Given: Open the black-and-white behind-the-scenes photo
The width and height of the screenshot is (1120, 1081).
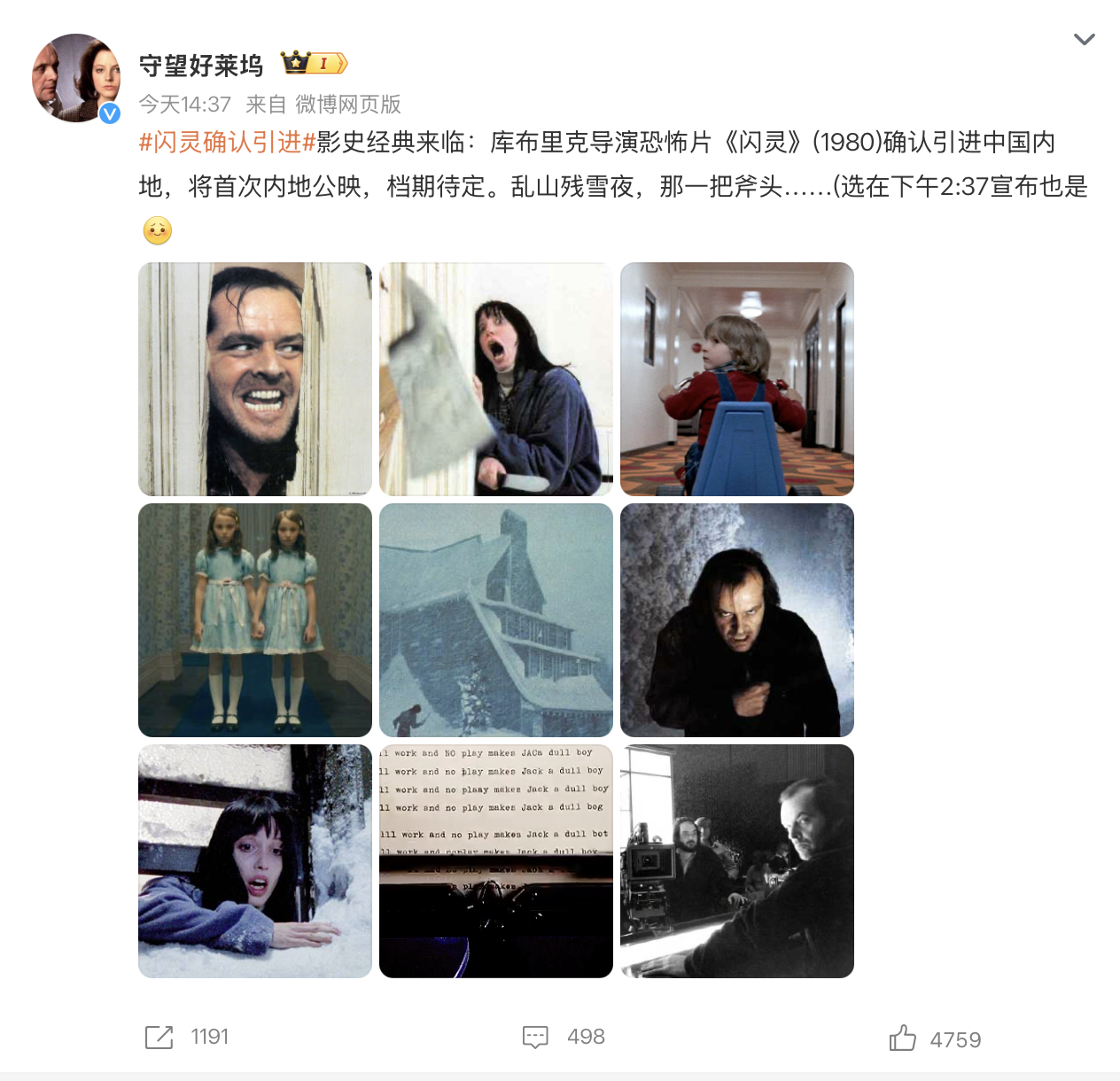Looking at the screenshot, I should pyautogui.click(x=737, y=861).
